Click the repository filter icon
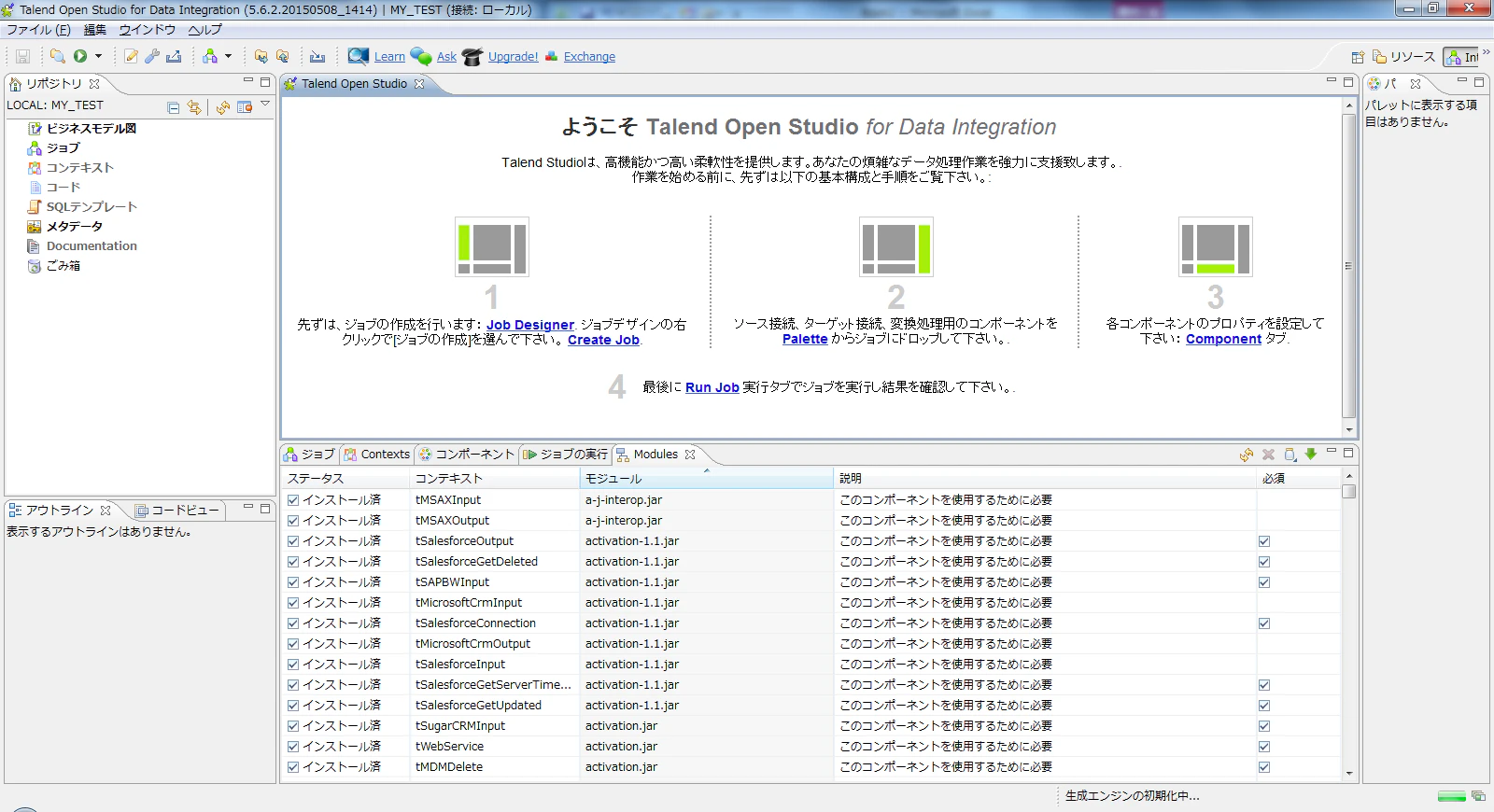 pos(245,107)
